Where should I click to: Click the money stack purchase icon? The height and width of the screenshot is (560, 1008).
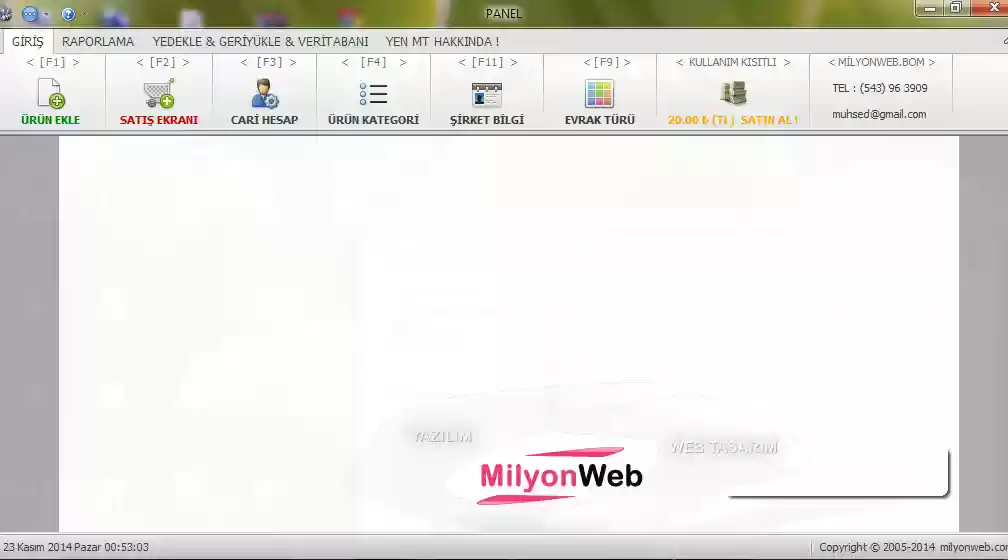click(x=733, y=93)
